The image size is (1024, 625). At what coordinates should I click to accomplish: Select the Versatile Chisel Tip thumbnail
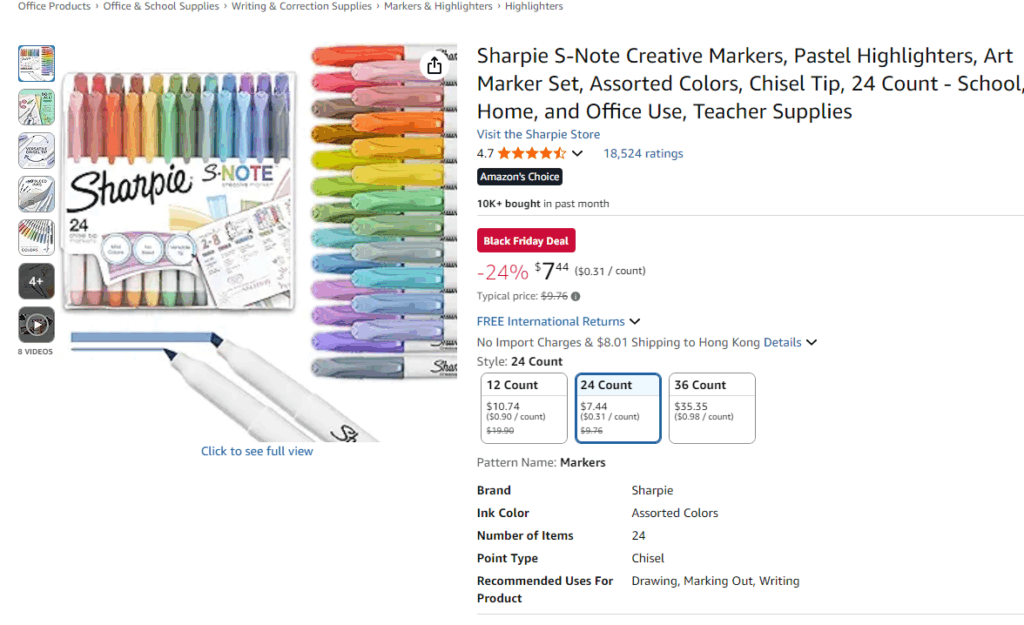[x=36, y=150]
